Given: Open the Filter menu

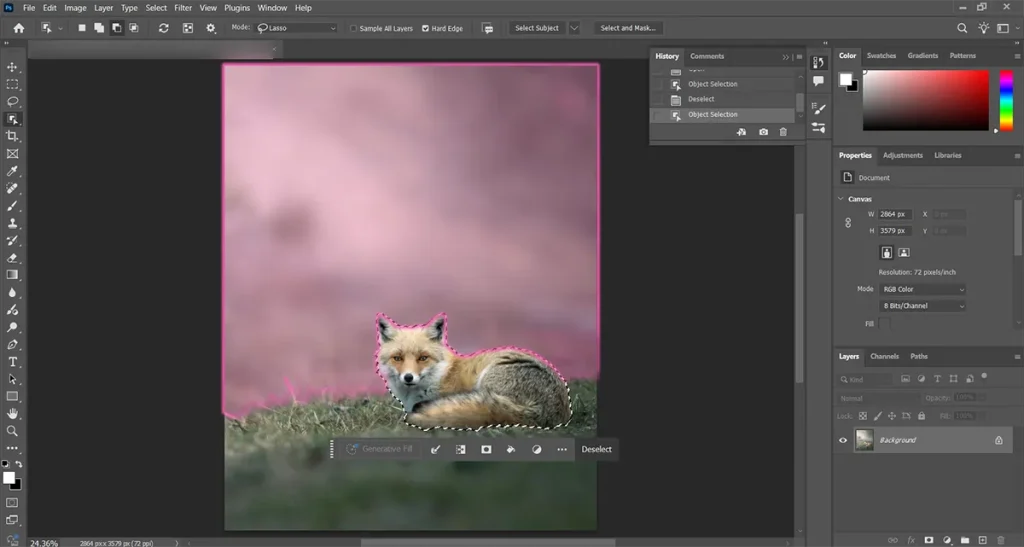Looking at the screenshot, I should tap(183, 8).
